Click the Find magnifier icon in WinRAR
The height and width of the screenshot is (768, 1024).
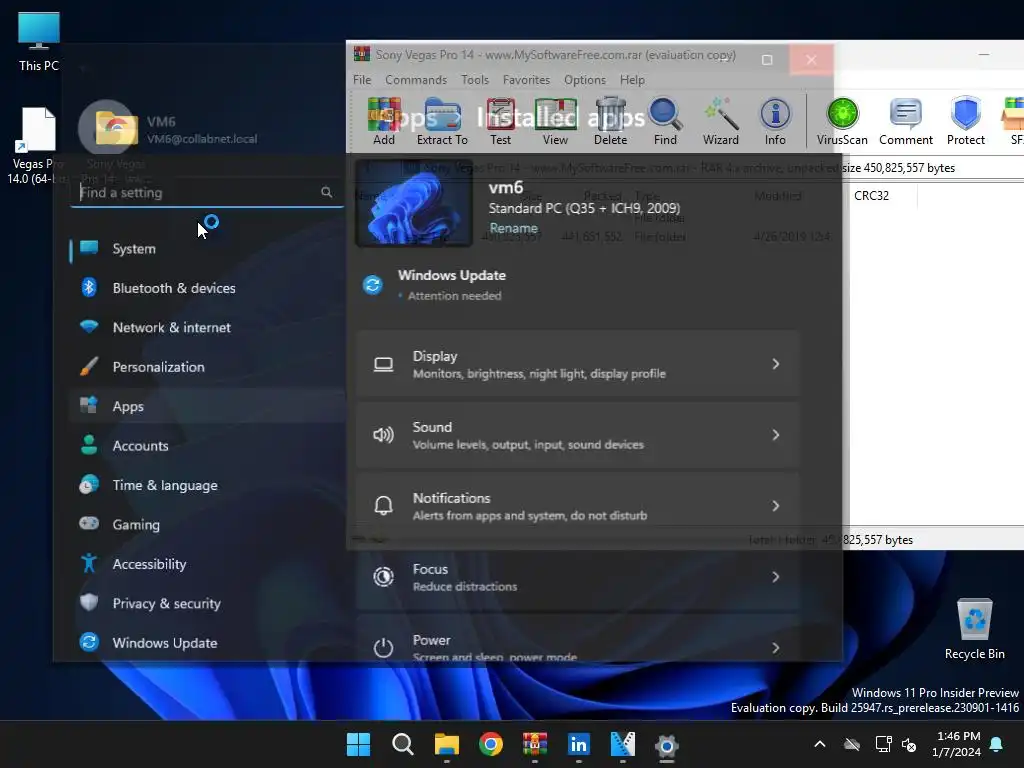pyautogui.click(x=665, y=121)
